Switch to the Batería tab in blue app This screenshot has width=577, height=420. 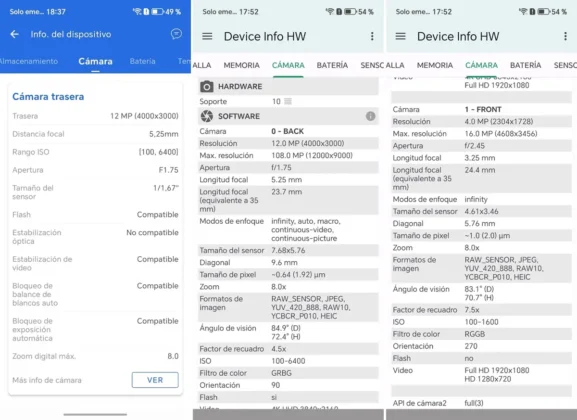[142, 61]
